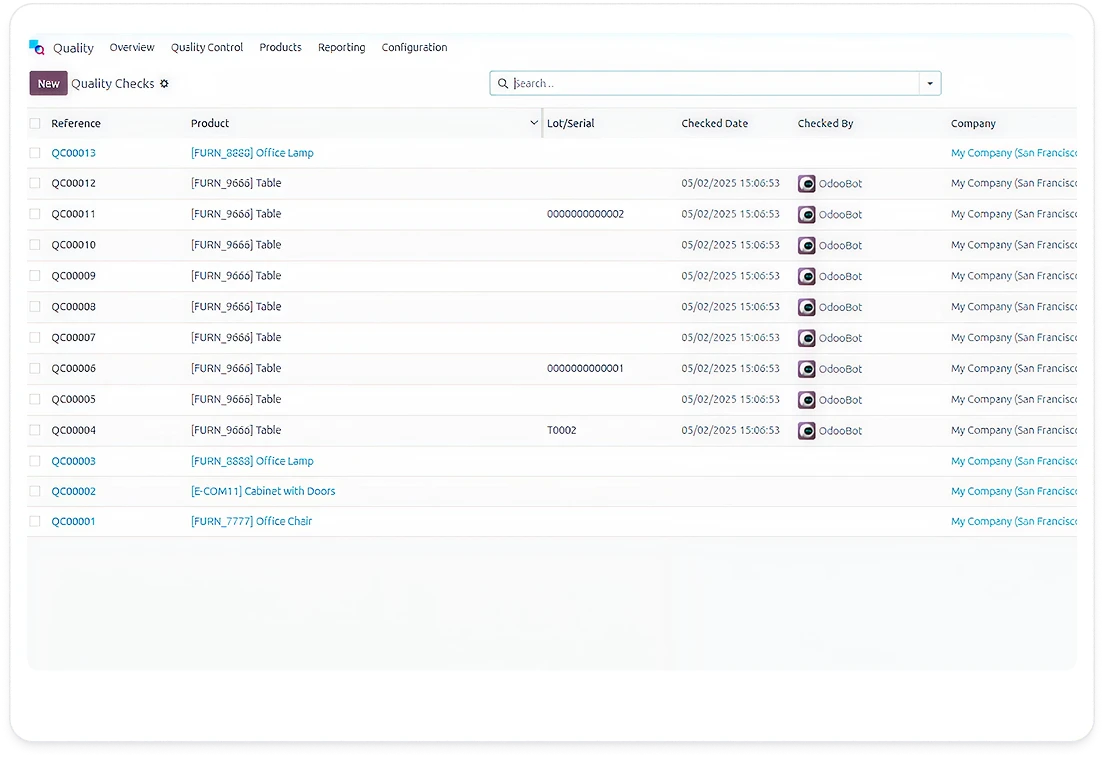
Task: Click the magnifier icon in search bar
Action: tap(503, 84)
